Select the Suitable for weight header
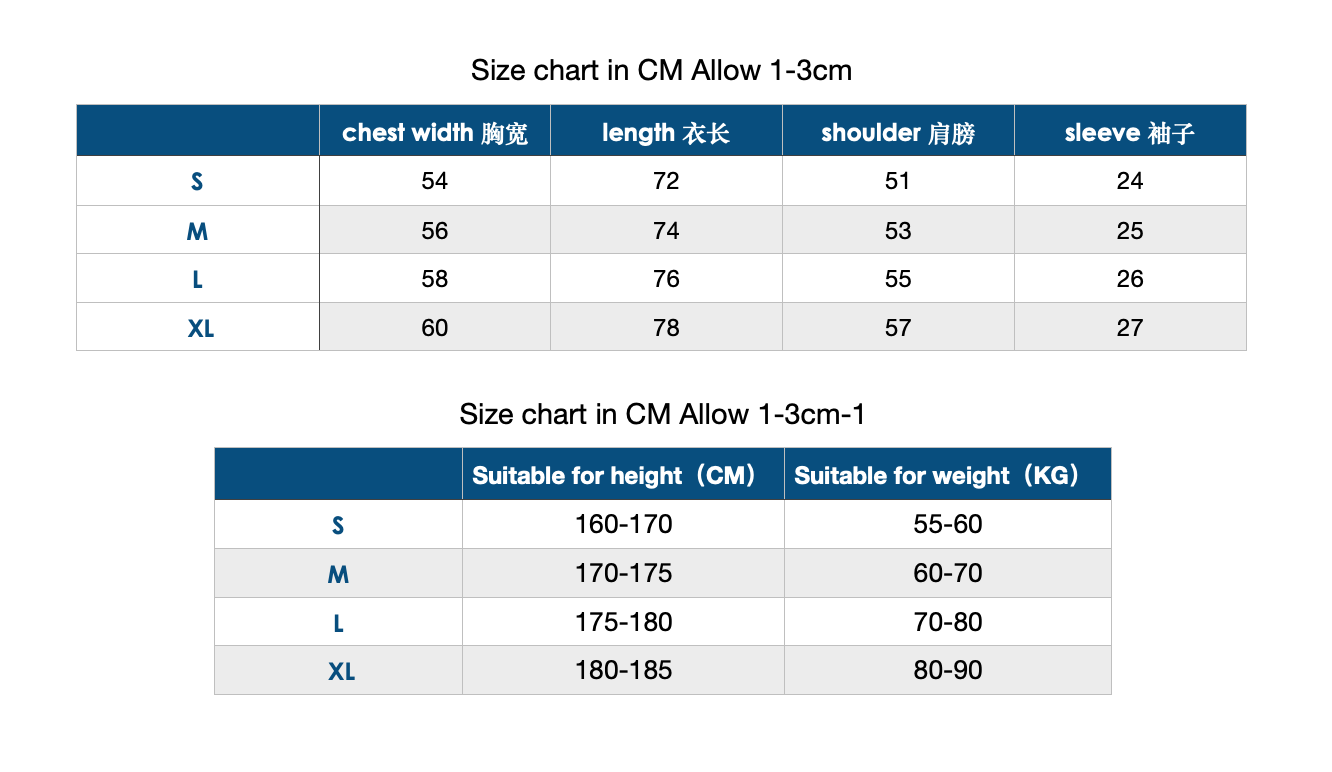Screen dimensions: 1332x772 coord(948,474)
